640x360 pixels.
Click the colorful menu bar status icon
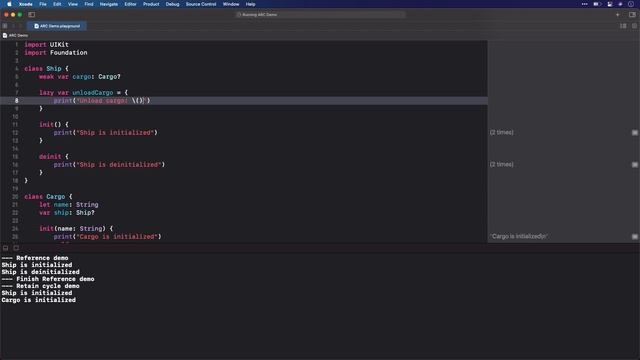(x=620, y=4)
